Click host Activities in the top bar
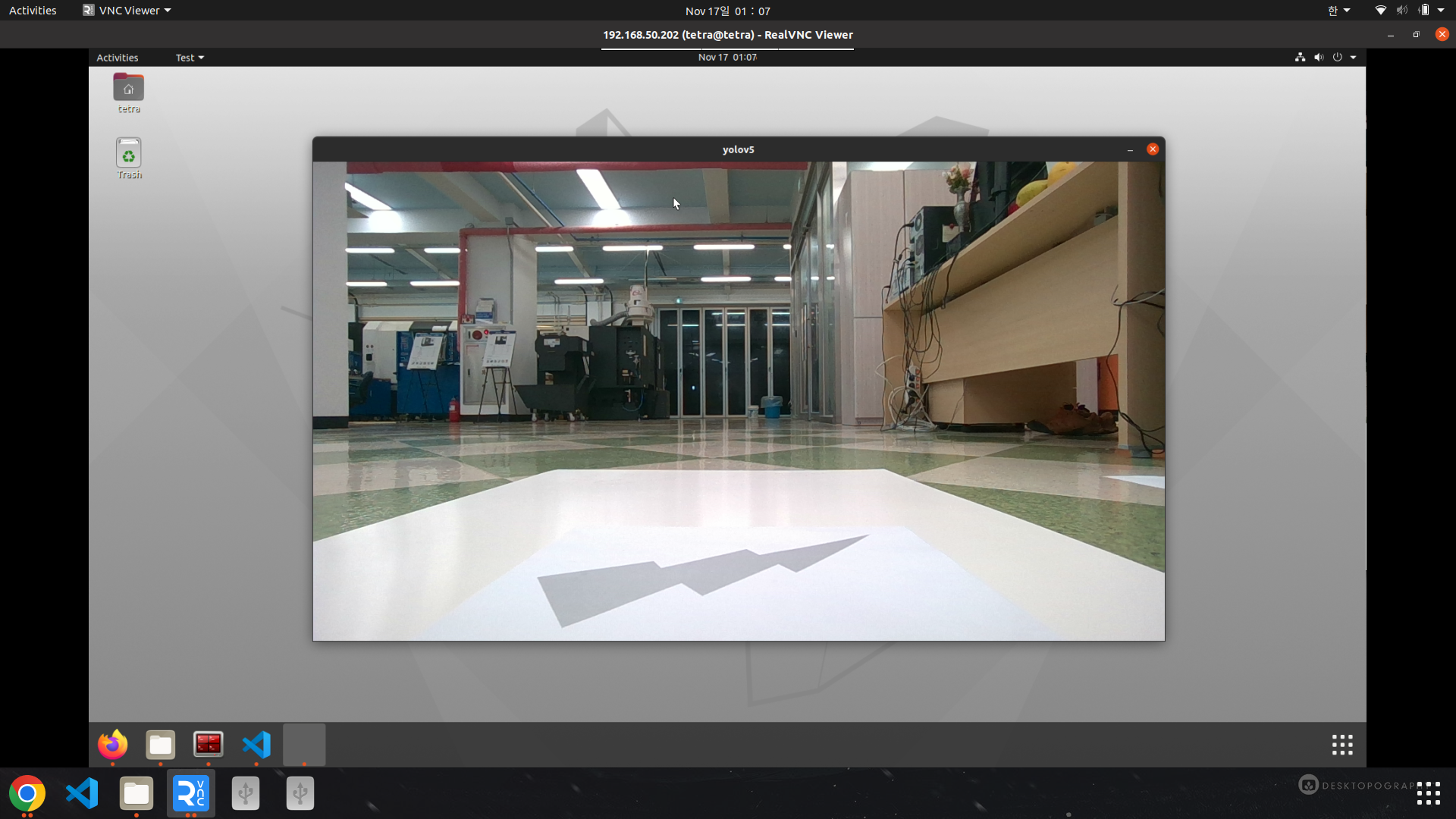 [33, 11]
